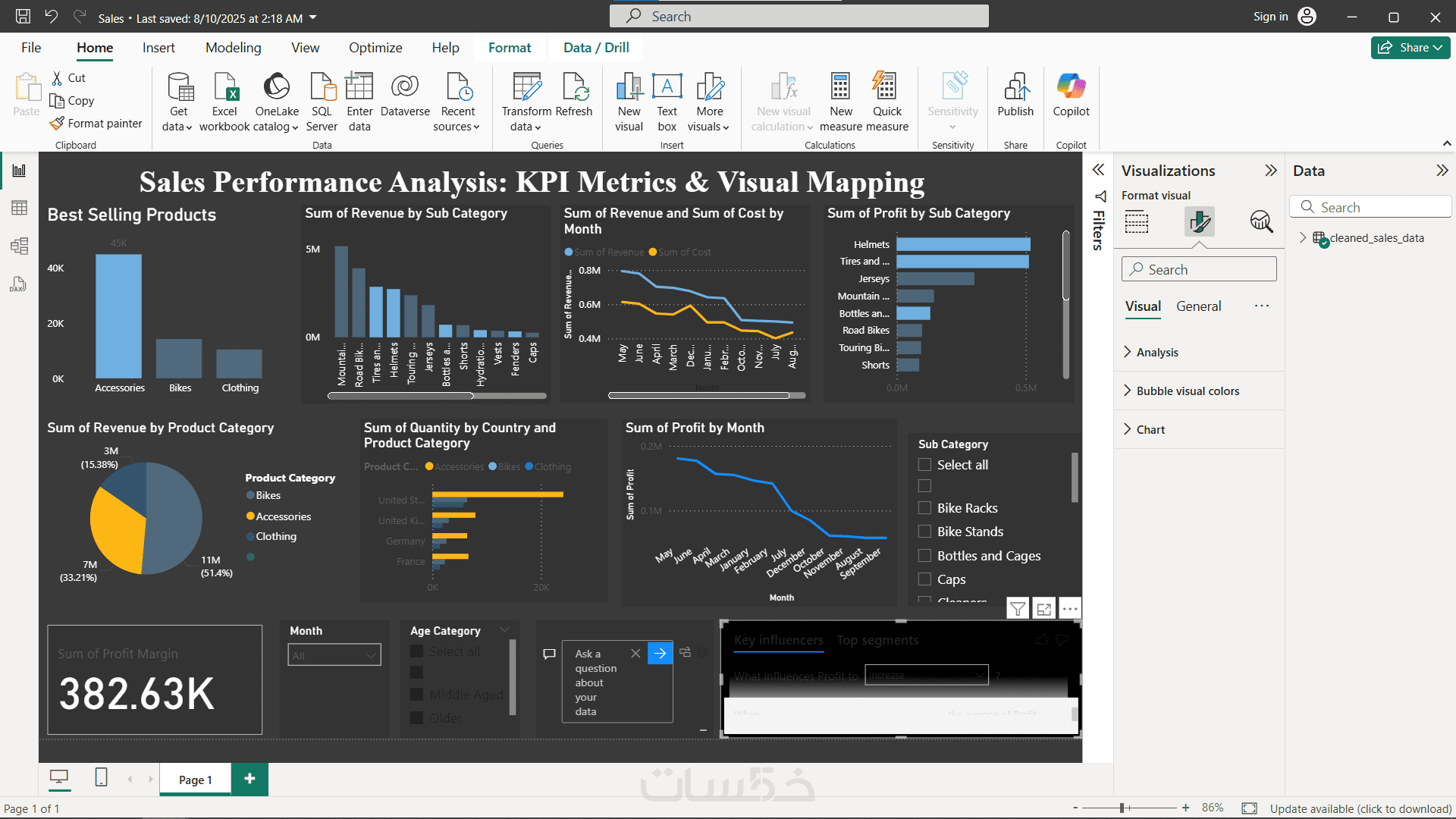Screen dimensions: 1456x819
Task: Click the Share button
Action: [1410, 48]
